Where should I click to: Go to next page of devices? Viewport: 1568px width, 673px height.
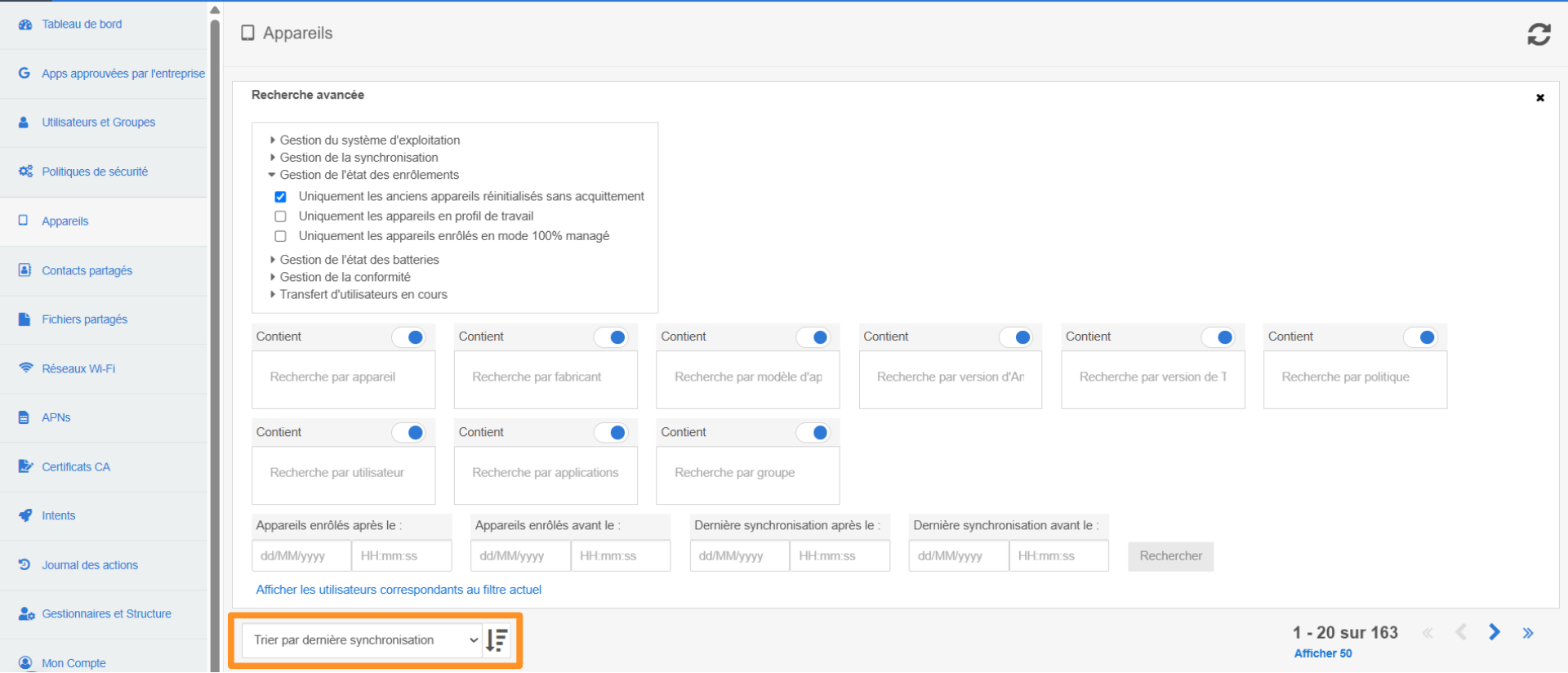click(1494, 632)
